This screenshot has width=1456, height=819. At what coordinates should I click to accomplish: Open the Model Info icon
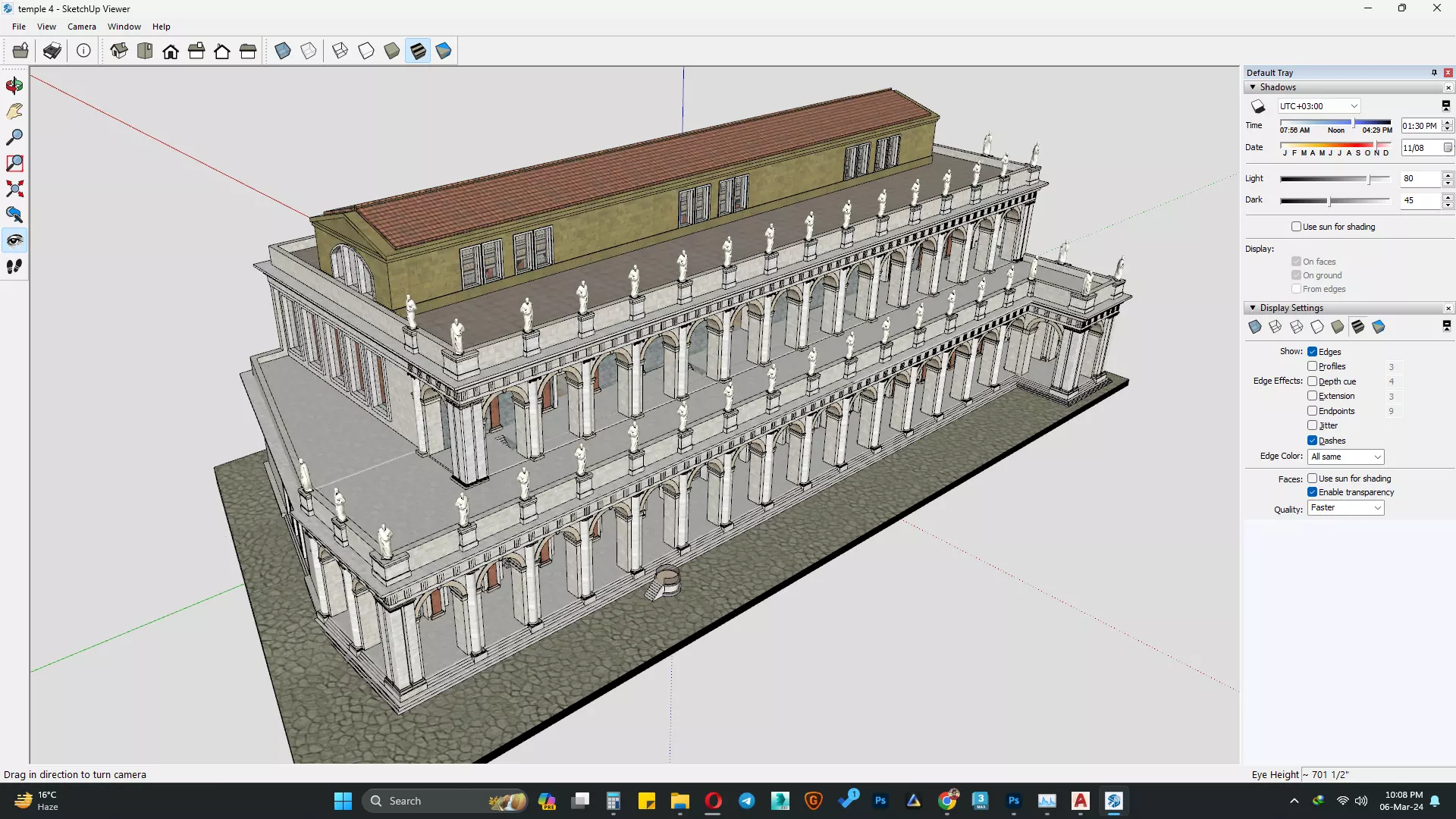tap(83, 51)
